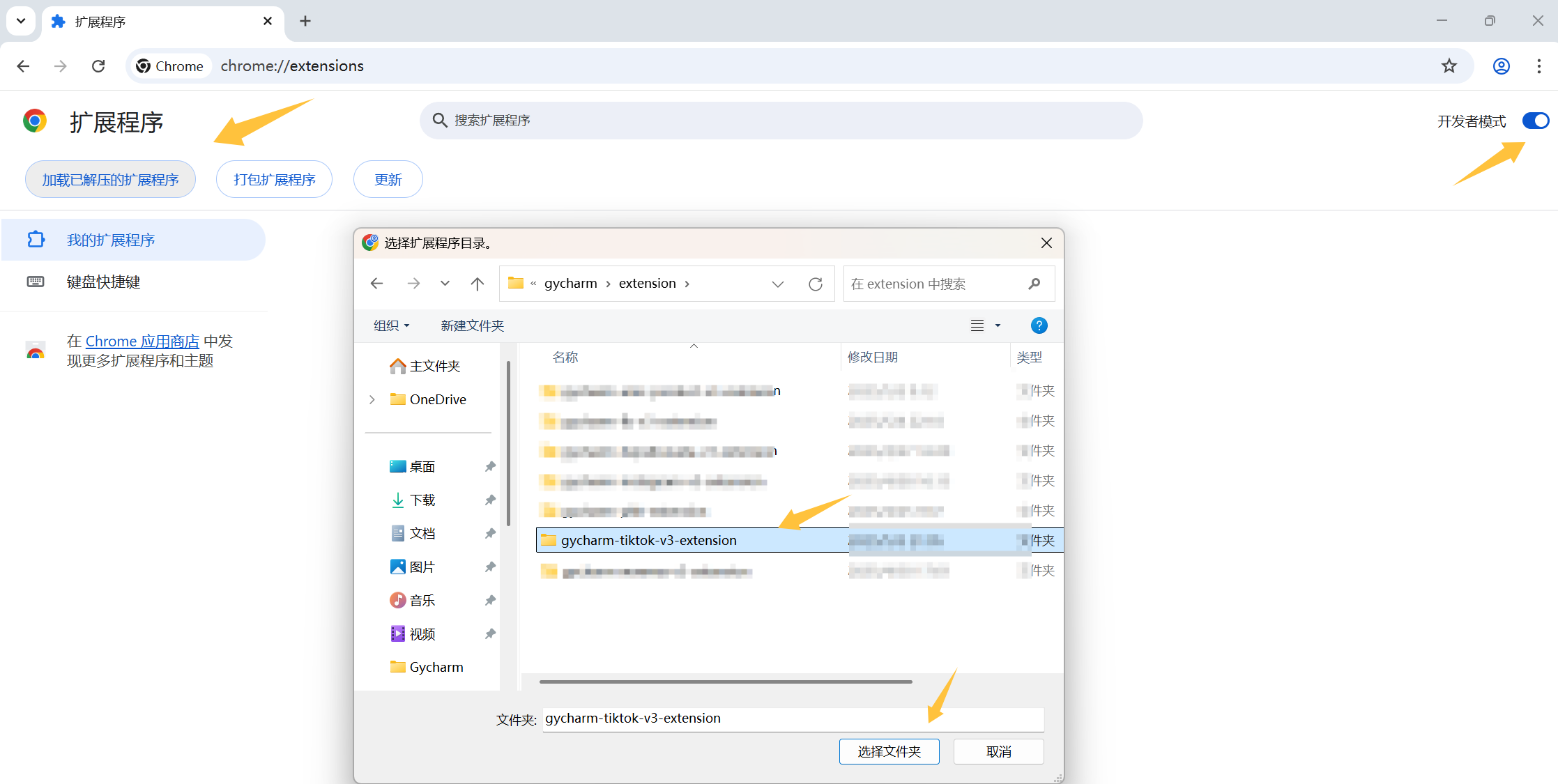Expand chevron after extension breadcrumb

(x=687, y=284)
